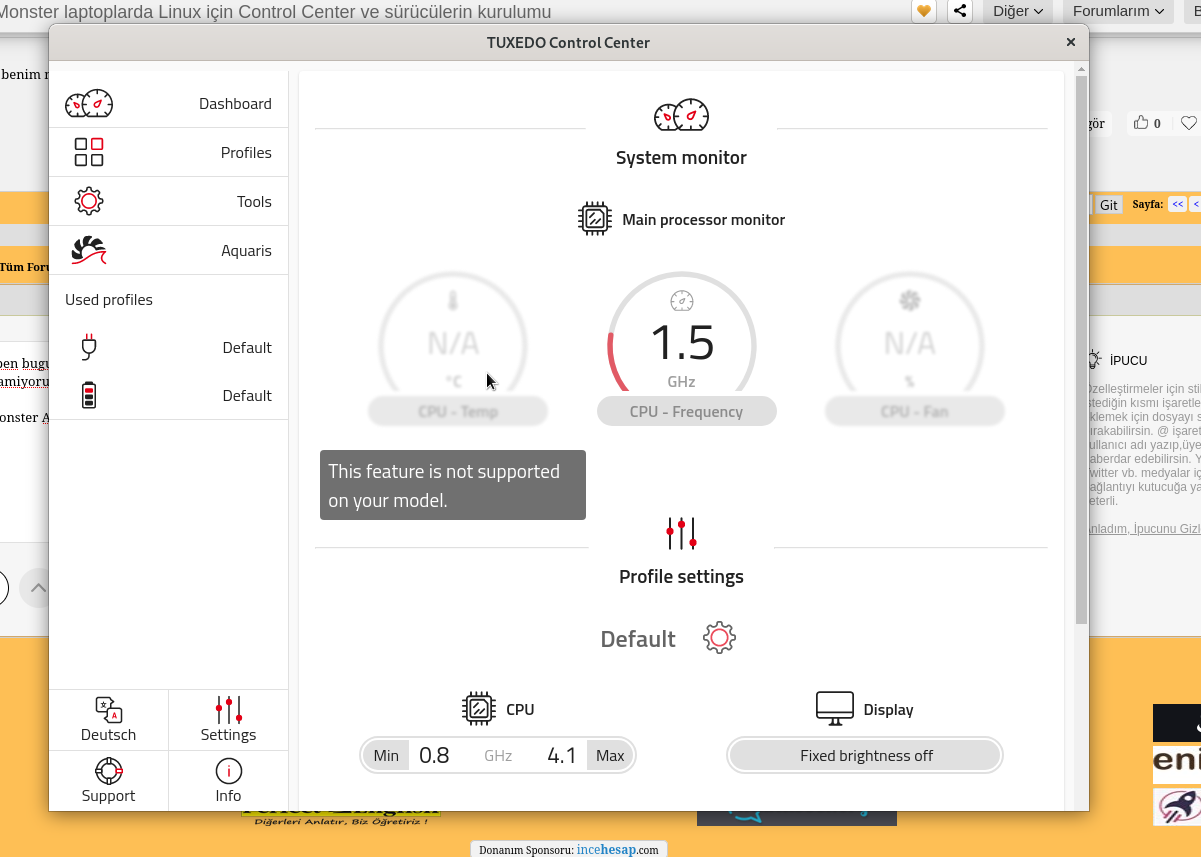The height and width of the screenshot is (857, 1201).
Task: Click first page << link in forum
Action: [1177, 204]
